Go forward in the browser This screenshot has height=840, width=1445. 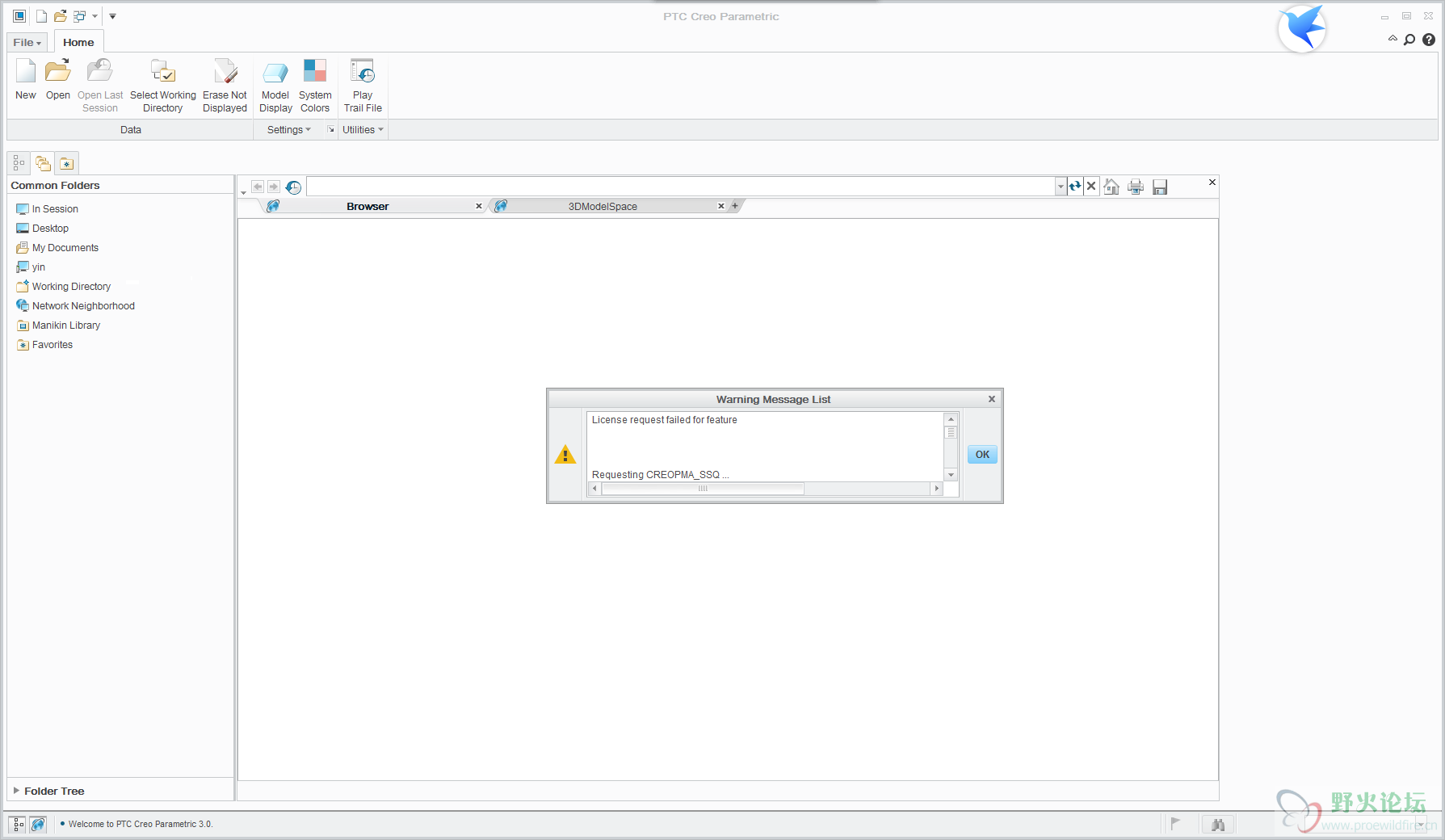[x=274, y=187]
